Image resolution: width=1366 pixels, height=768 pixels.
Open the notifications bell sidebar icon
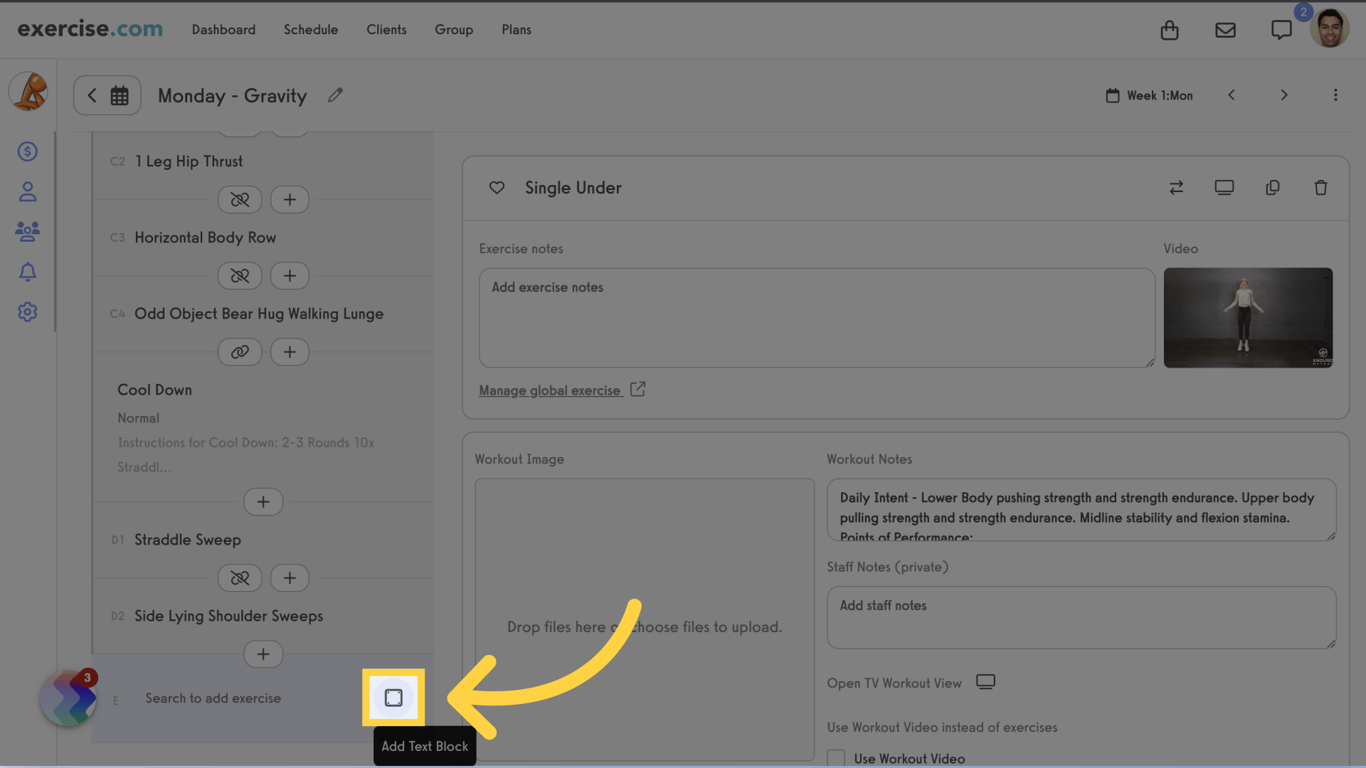click(28, 271)
